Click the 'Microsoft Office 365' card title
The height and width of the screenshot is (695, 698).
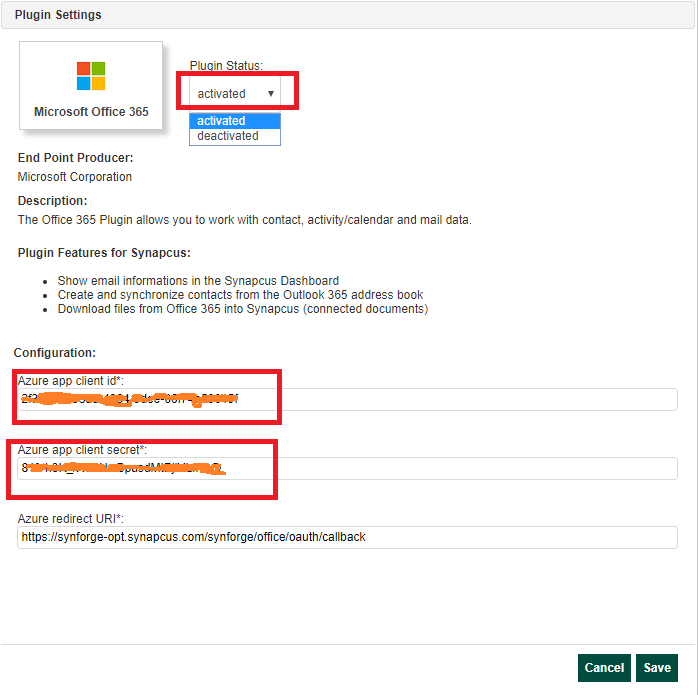[x=91, y=112]
